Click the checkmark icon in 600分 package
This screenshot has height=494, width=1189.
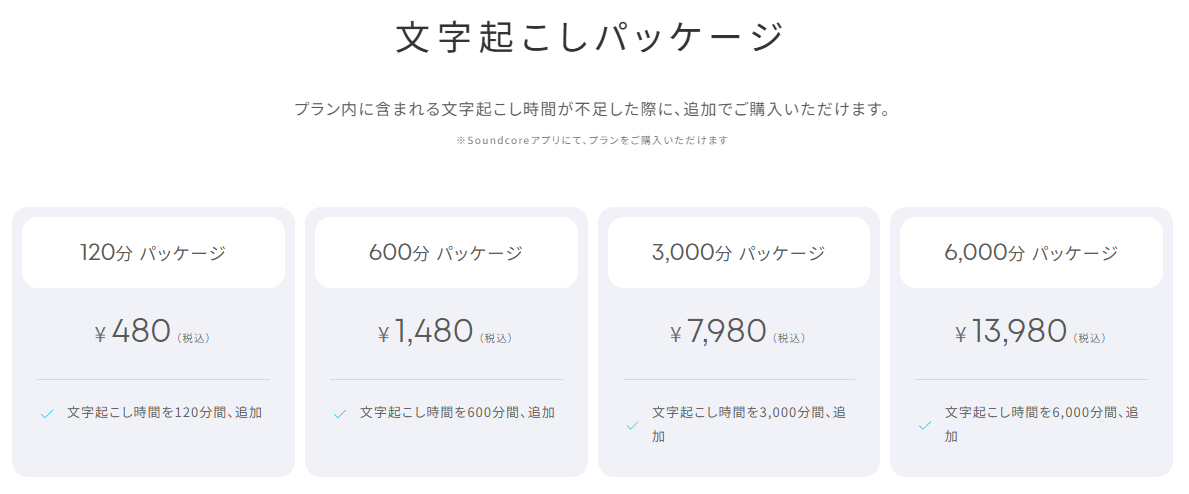pos(339,413)
